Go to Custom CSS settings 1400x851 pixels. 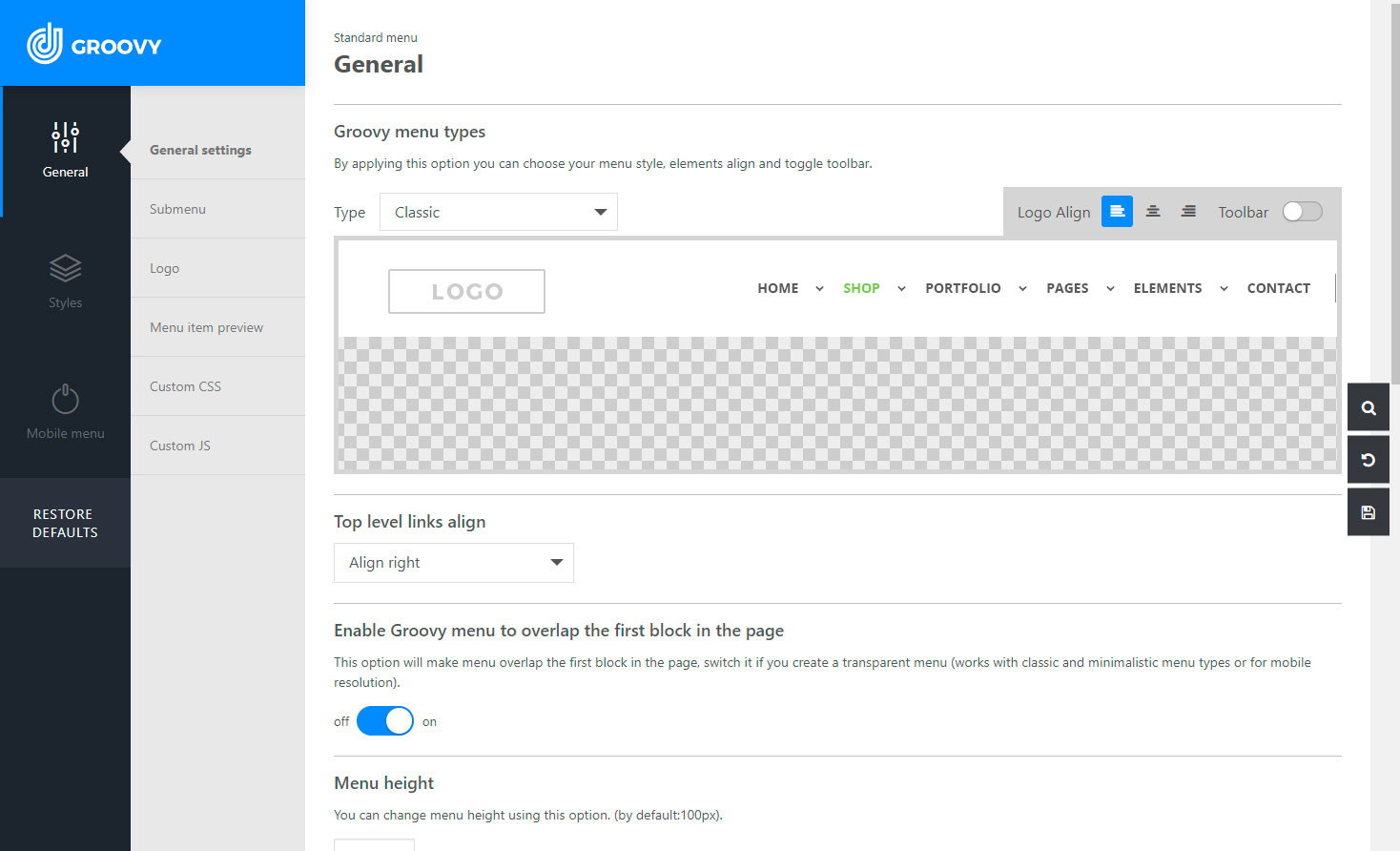point(185,386)
